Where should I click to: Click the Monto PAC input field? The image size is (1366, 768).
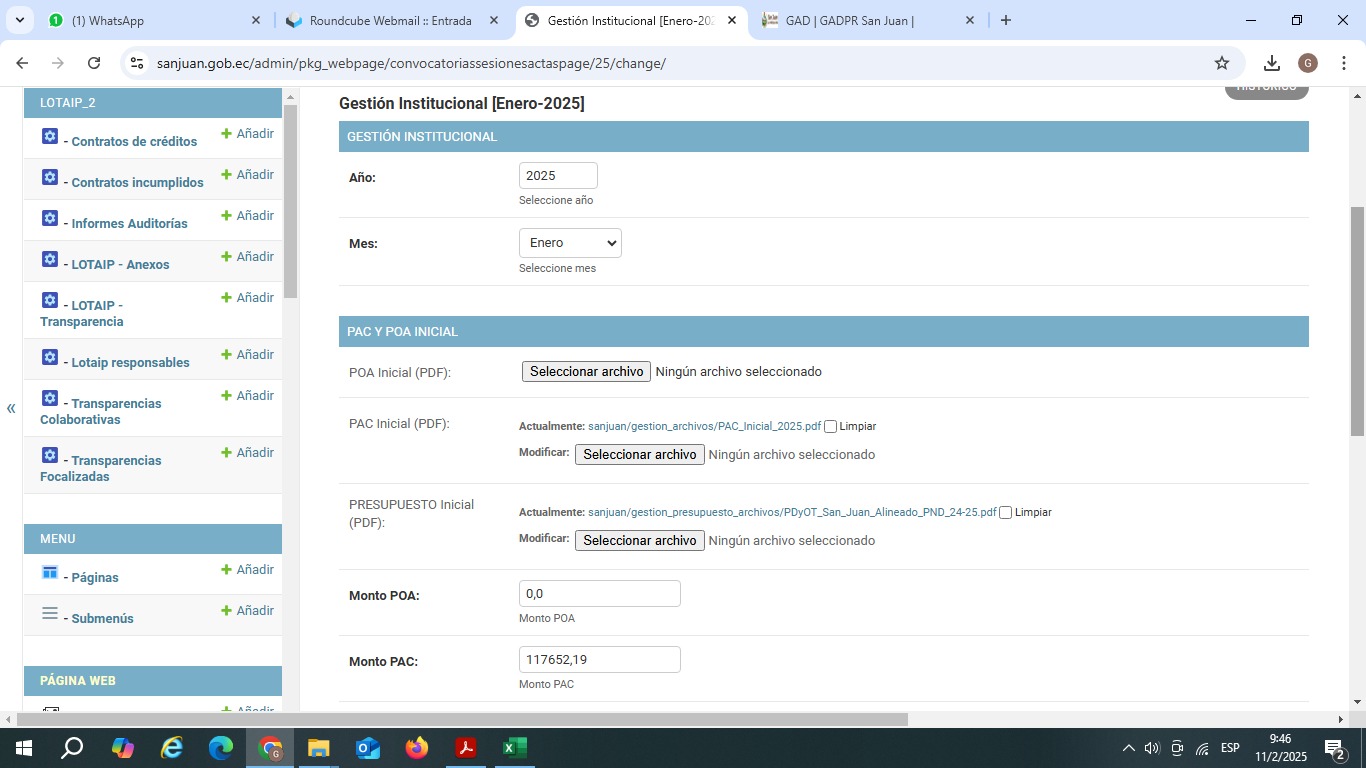click(x=600, y=660)
